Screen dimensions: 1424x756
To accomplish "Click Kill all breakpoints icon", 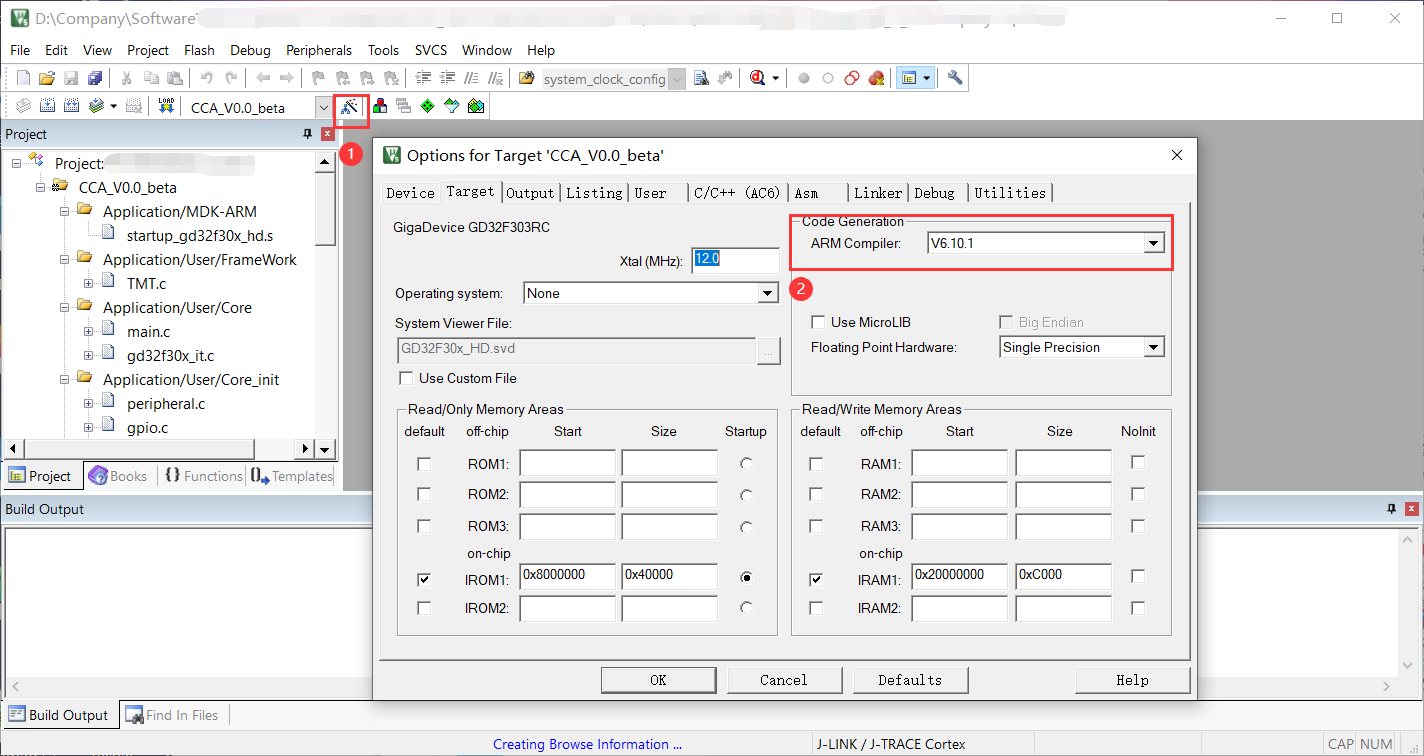I will tap(876, 78).
